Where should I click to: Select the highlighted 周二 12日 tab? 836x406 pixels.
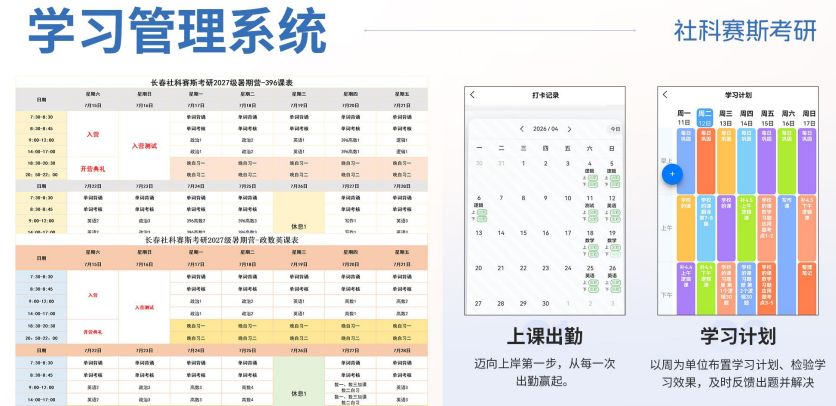click(x=705, y=118)
